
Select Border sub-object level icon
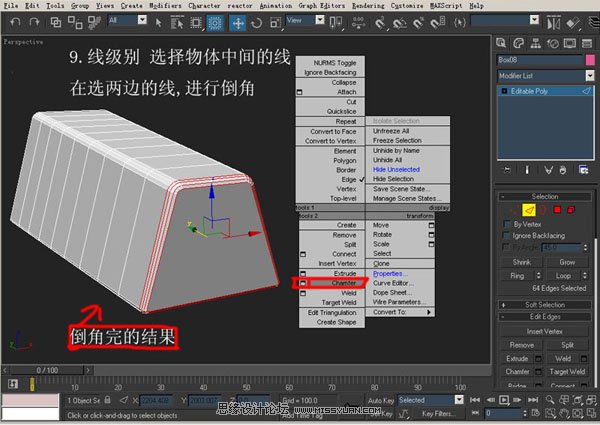pyautogui.click(x=543, y=210)
